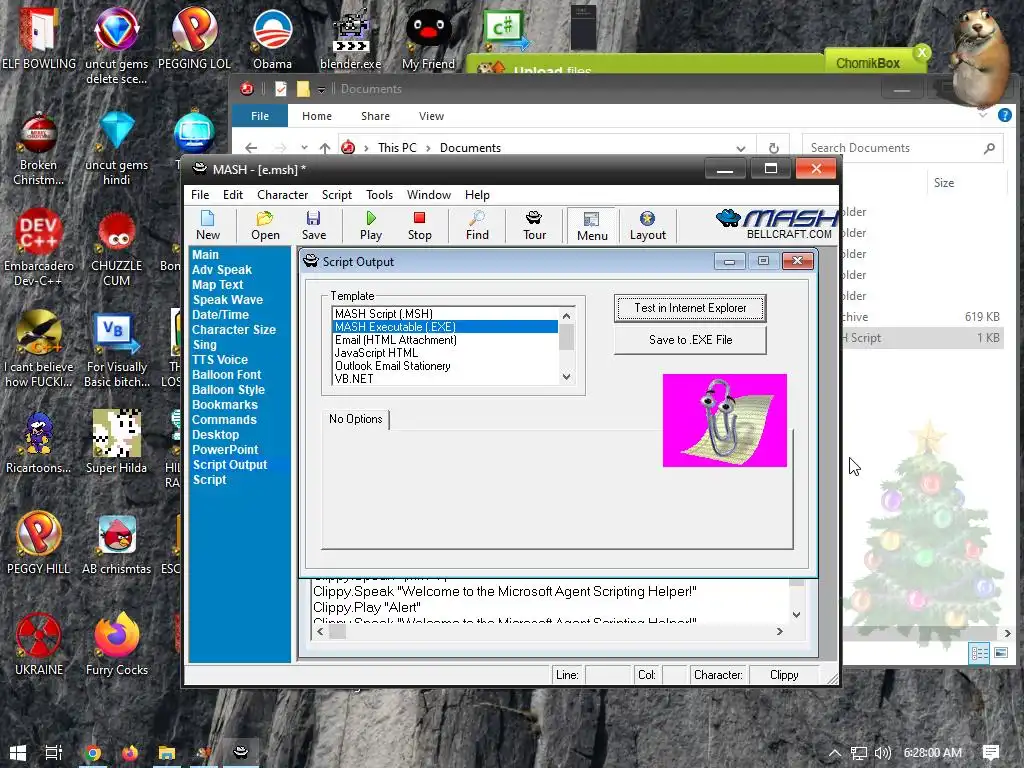
Task: Expand recent locations dropdown in Documents window
Action: [304, 148]
